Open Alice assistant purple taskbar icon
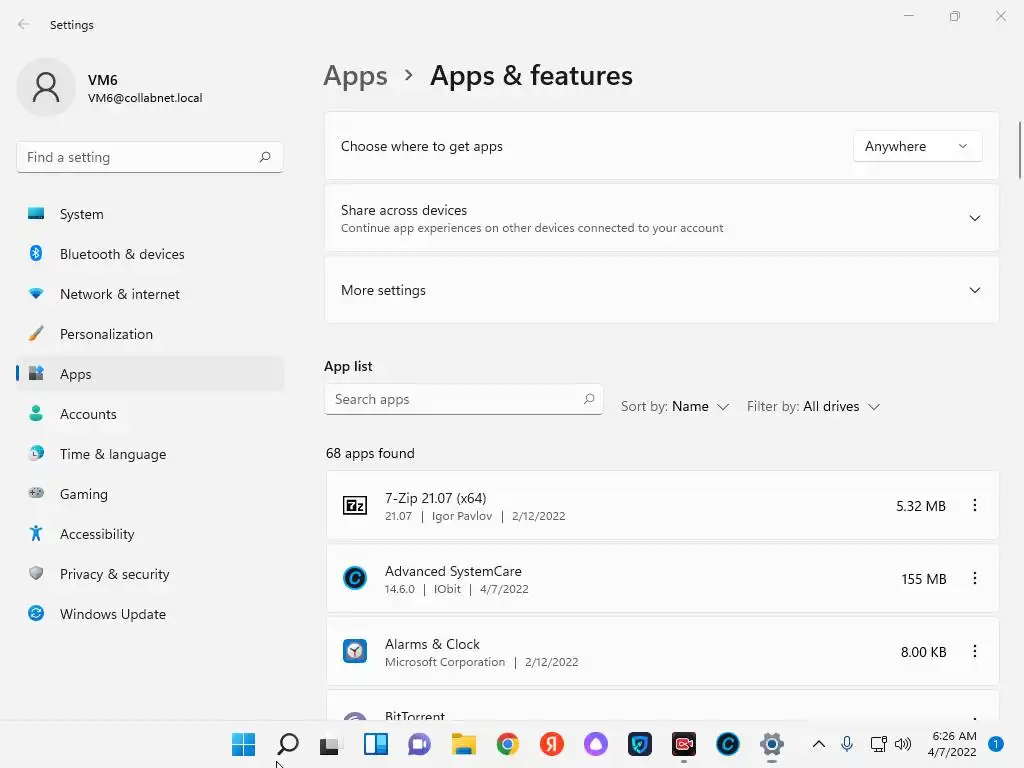This screenshot has height=768, width=1024. pos(596,744)
